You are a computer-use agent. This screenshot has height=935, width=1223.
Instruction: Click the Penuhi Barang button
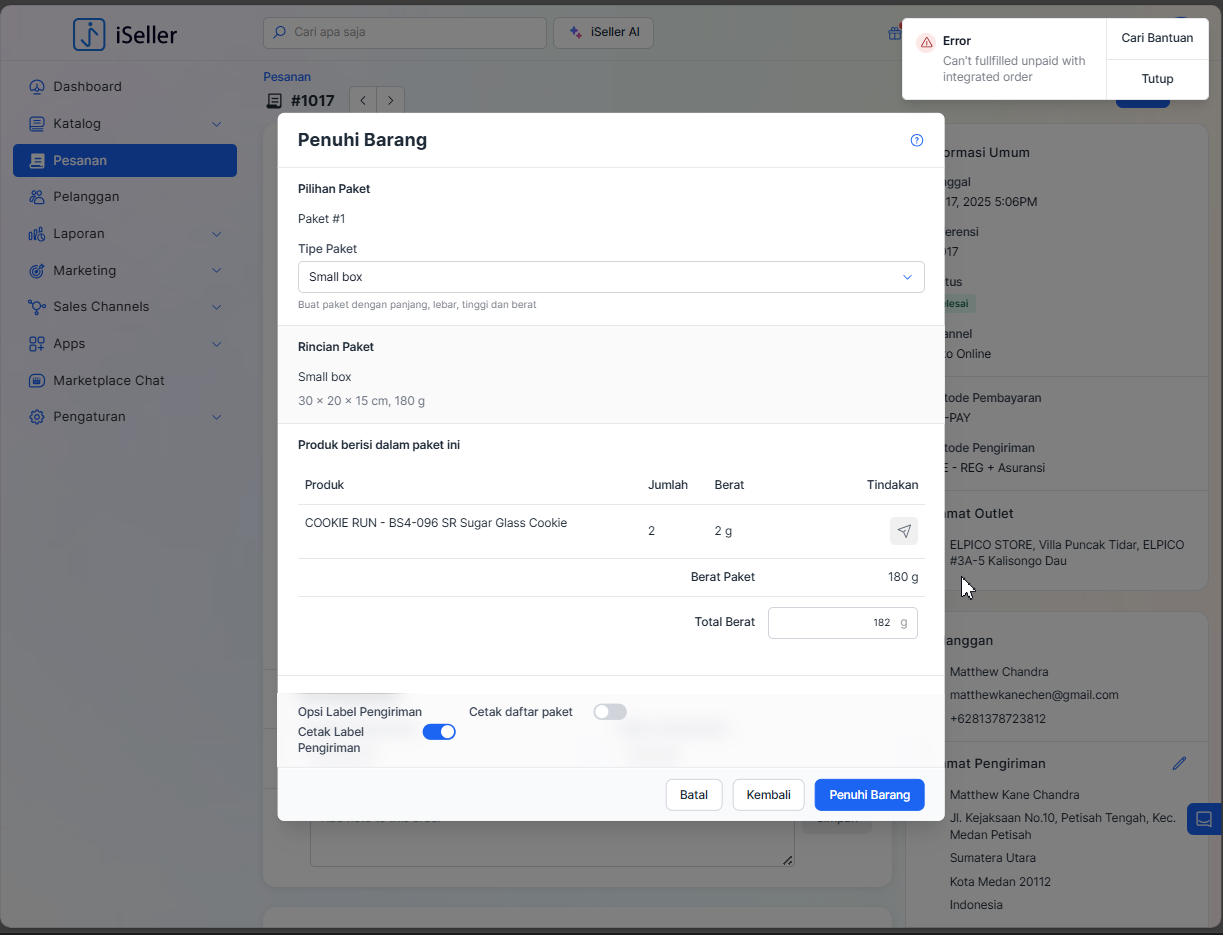tap(869, 795)
